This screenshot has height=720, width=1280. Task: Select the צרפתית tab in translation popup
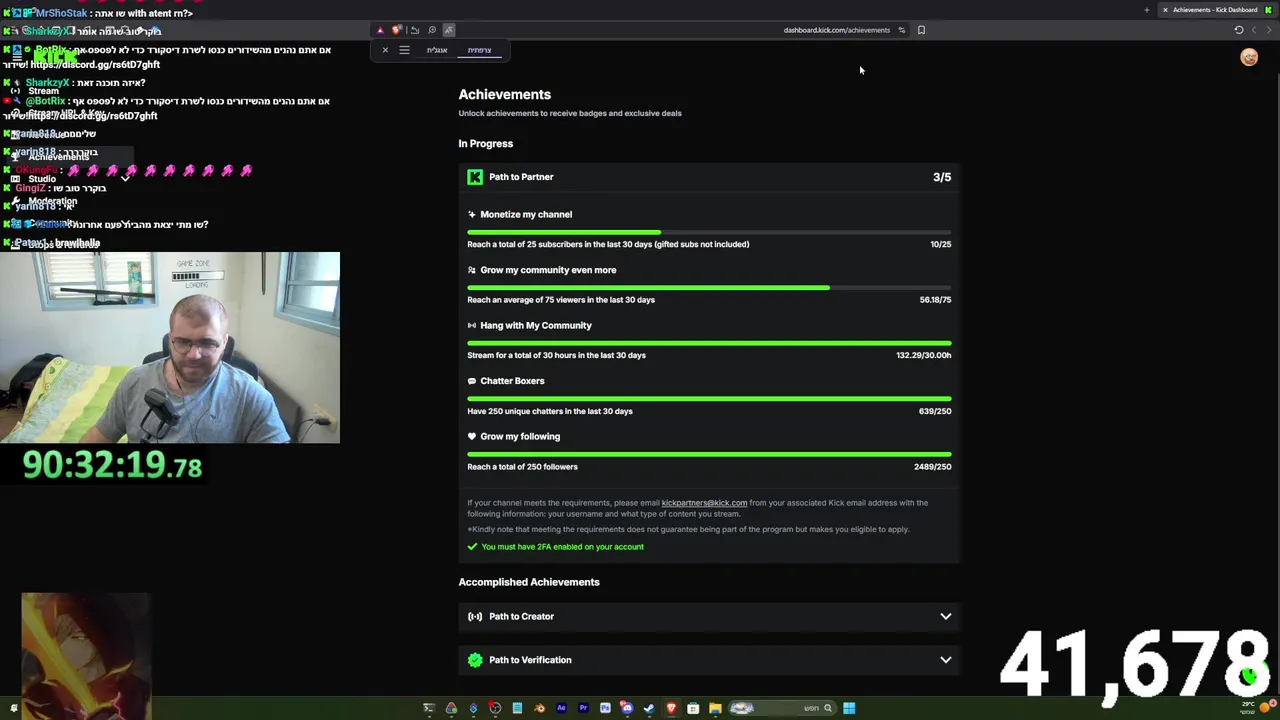[480, 50]
